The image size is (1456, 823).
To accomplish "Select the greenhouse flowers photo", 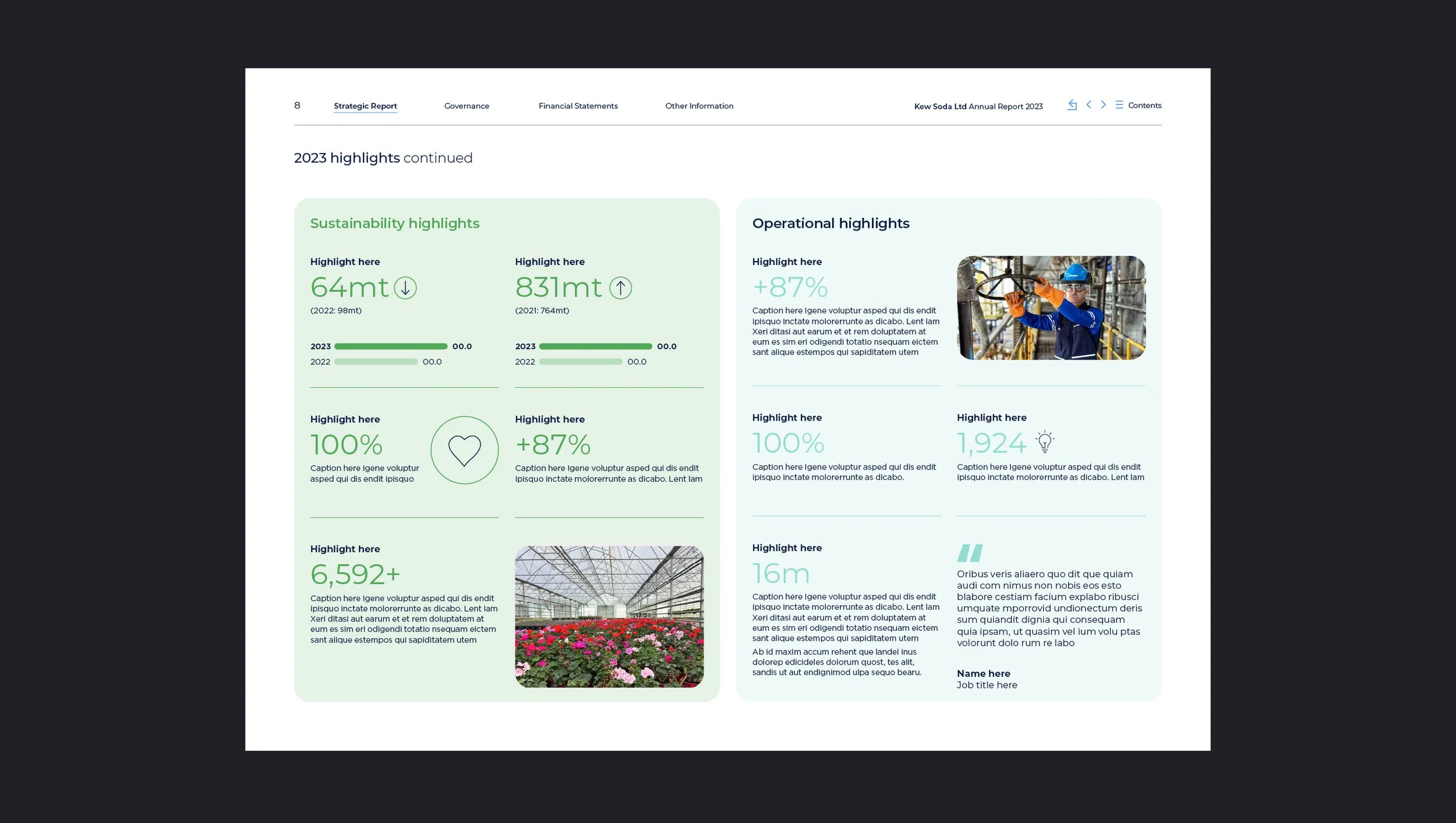I will (x=609, y=616).
